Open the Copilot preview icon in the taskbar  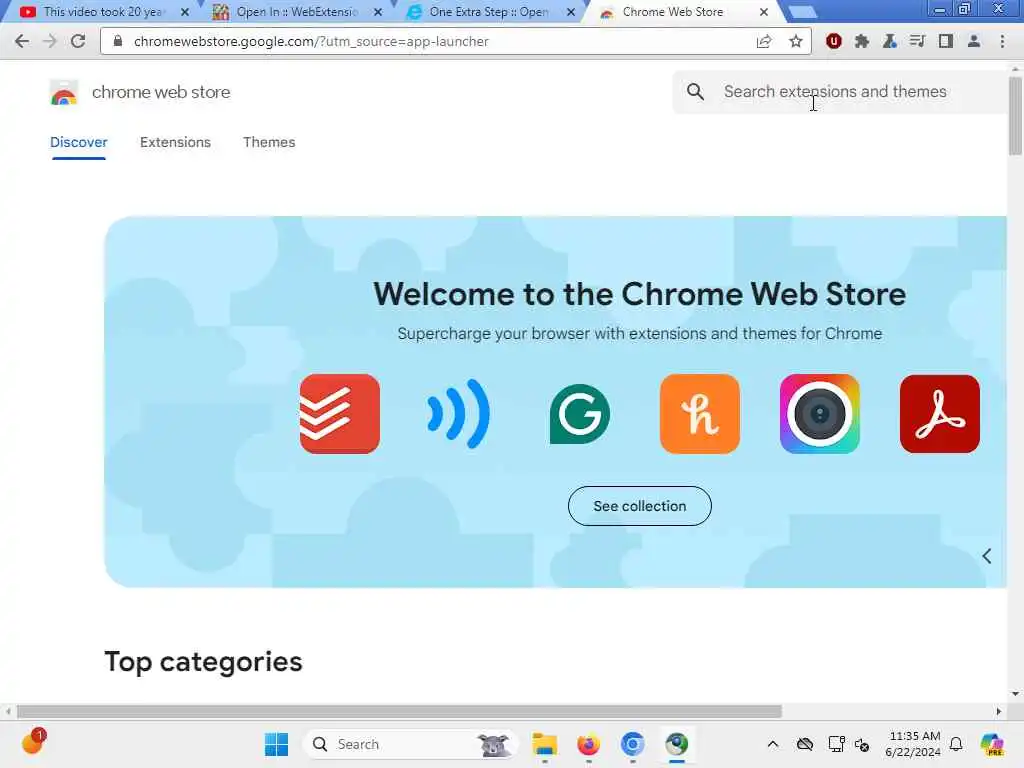(991, 744)
